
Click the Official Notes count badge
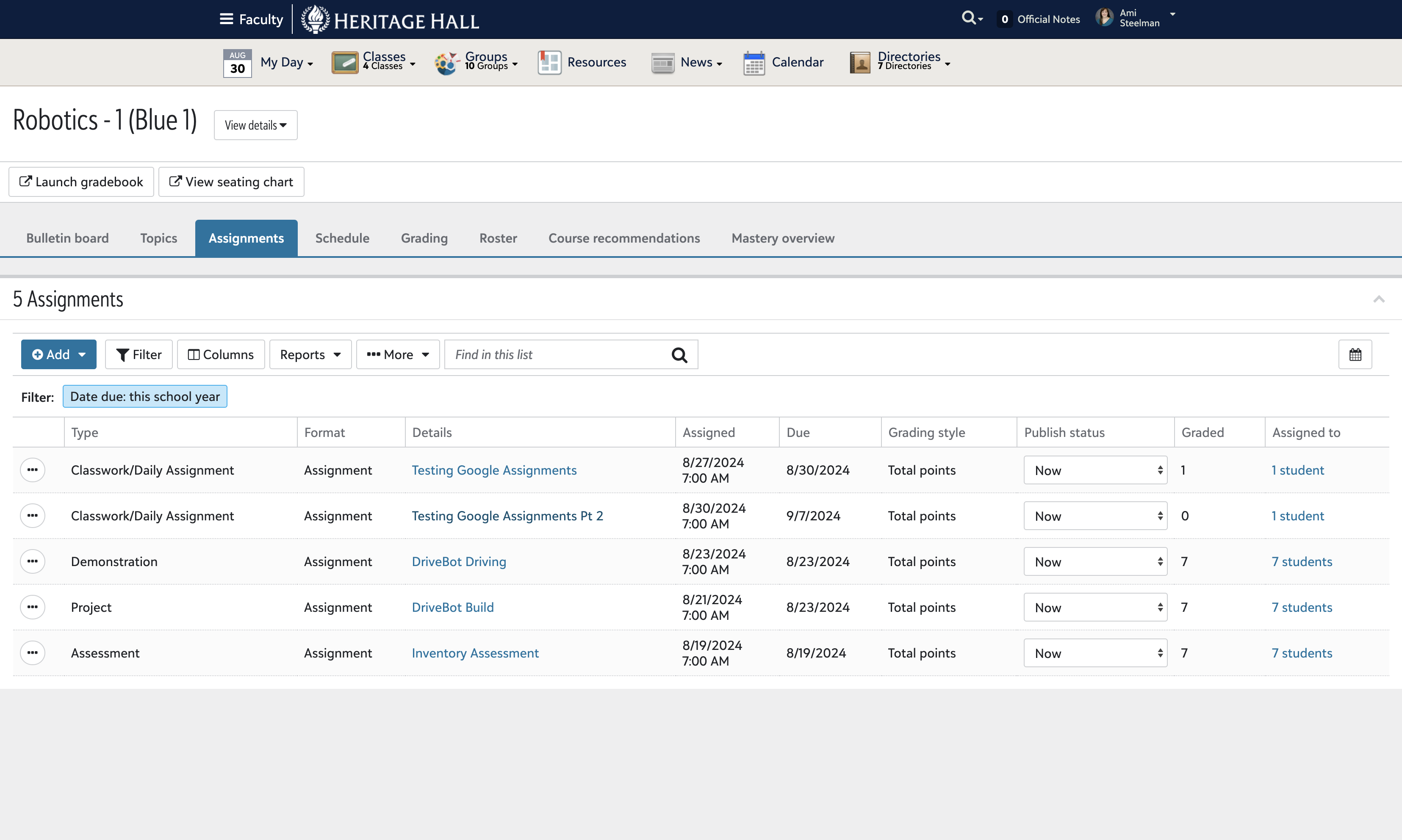[x=1005, y=19]
